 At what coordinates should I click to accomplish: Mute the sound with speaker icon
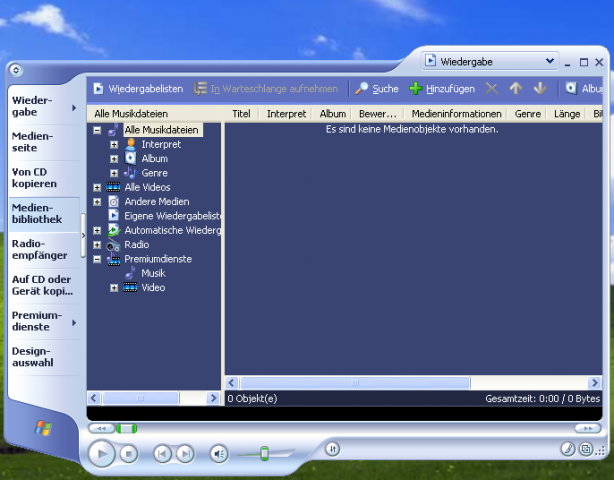coord(219,454)
